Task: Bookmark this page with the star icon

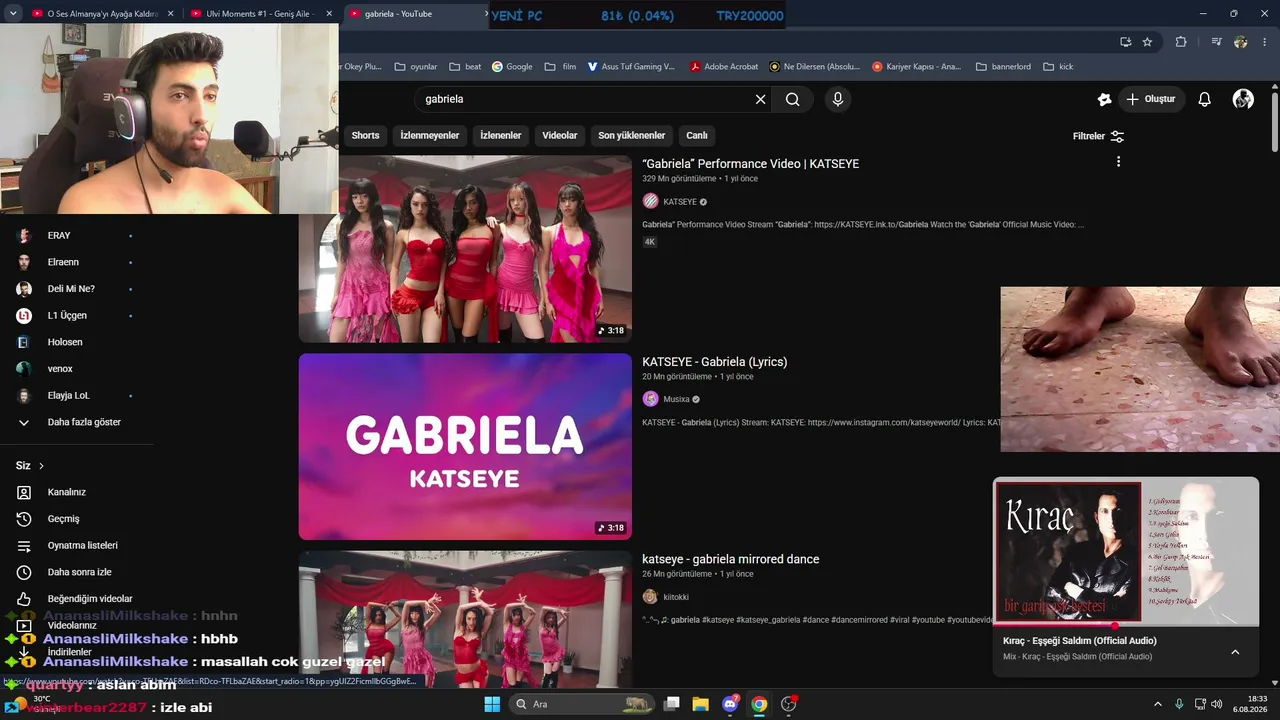Action: click(x=1147, y=42)
